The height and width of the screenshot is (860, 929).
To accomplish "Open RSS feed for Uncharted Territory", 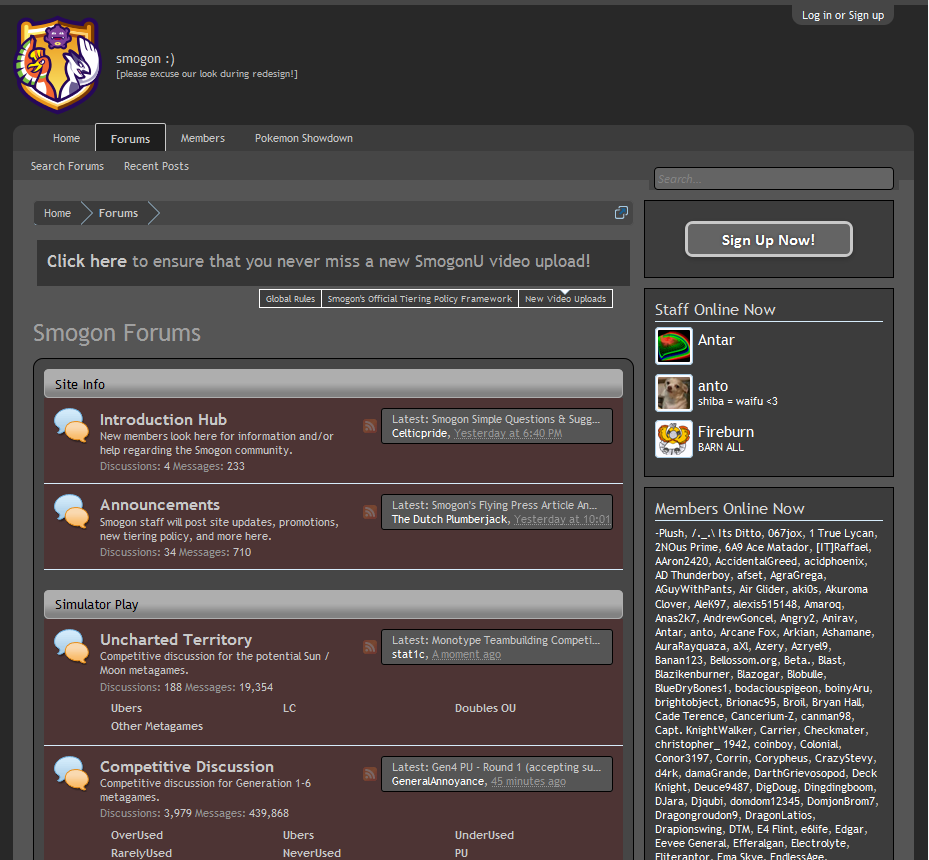I will click(370, 647).
